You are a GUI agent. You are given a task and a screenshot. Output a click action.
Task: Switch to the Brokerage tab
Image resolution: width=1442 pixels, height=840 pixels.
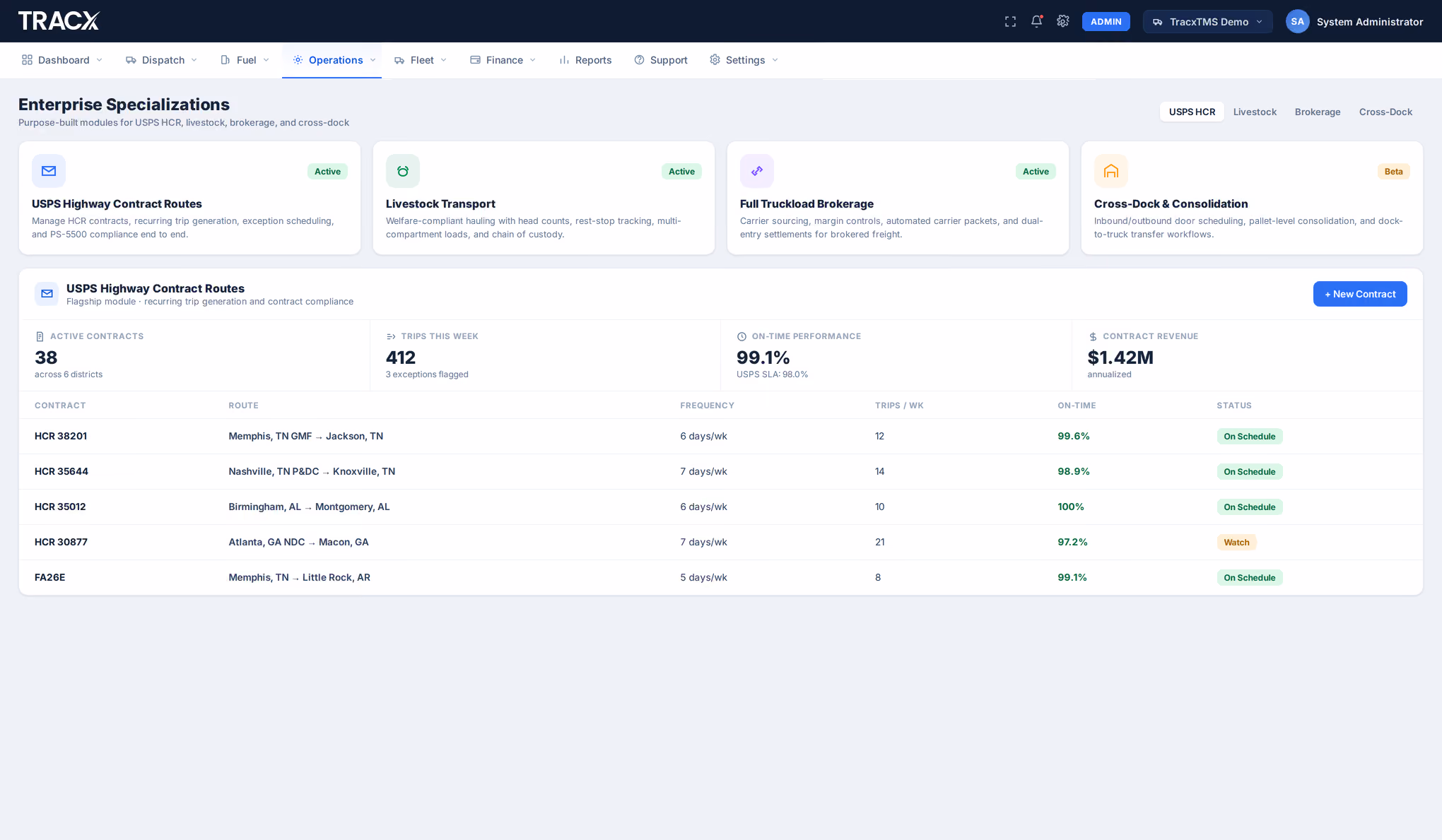pos(1317,112)
